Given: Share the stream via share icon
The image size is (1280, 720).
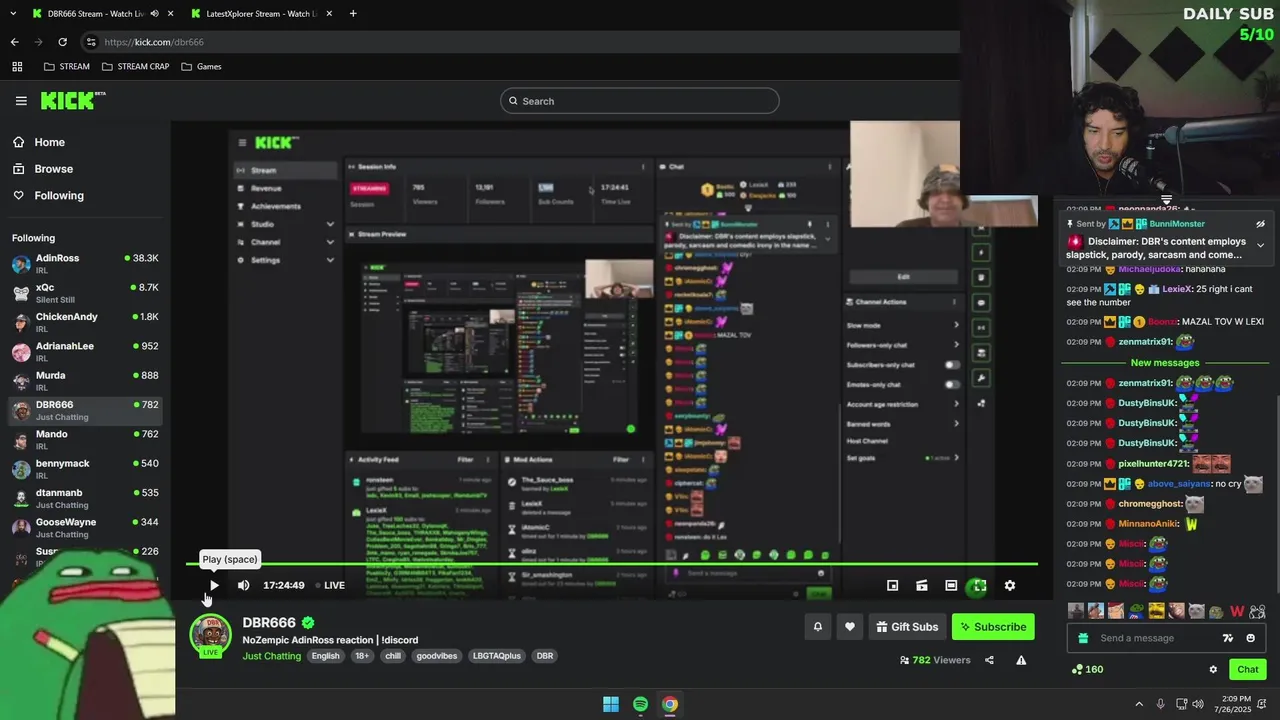Looking at the screenshot, I should click(989, 660).
